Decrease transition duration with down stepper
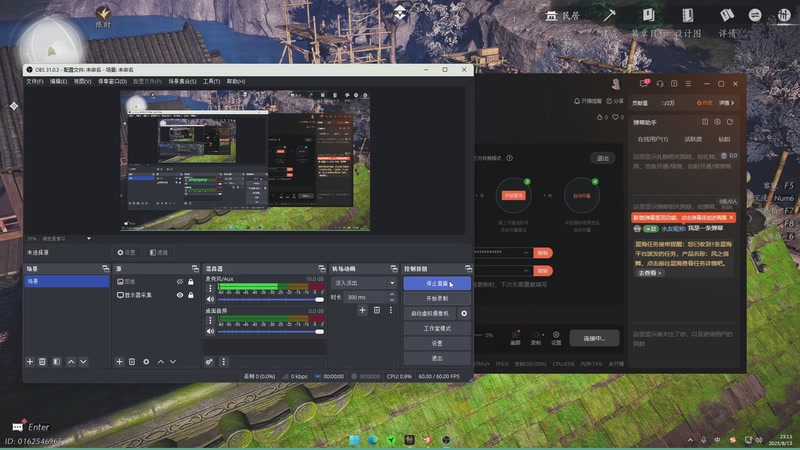The width and height of the screenshot is (800, 450). (x=392, y=300)
